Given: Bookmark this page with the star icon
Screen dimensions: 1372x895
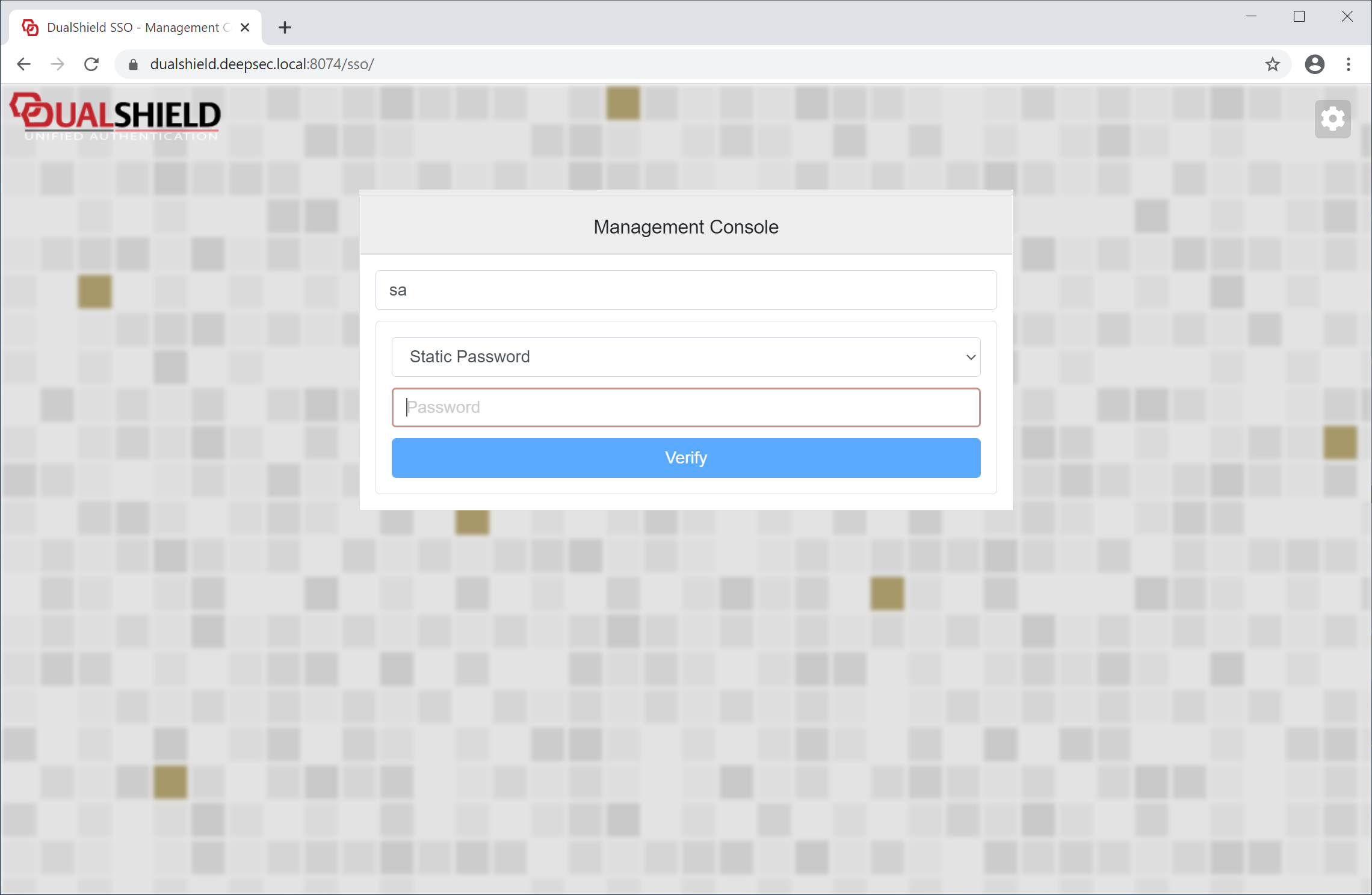Looking at the screenshot, I should (1272, 64).
